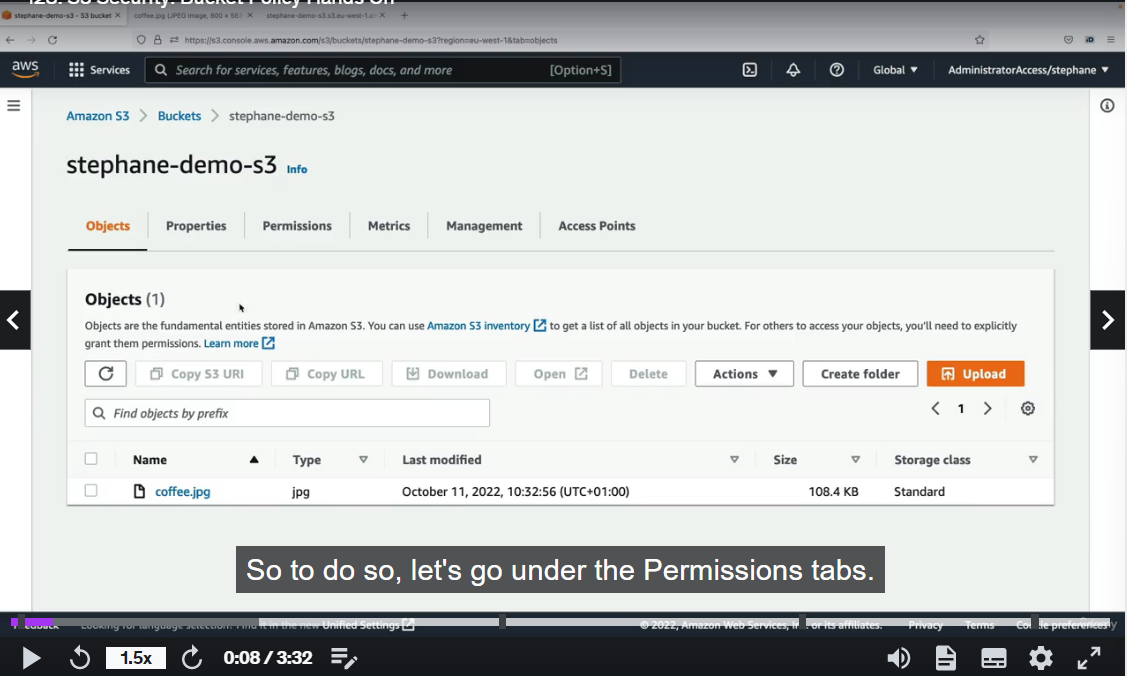Screen dimensions: 1127x676
Task: Open AWS help menu
Action: click(x=837, y=70)
